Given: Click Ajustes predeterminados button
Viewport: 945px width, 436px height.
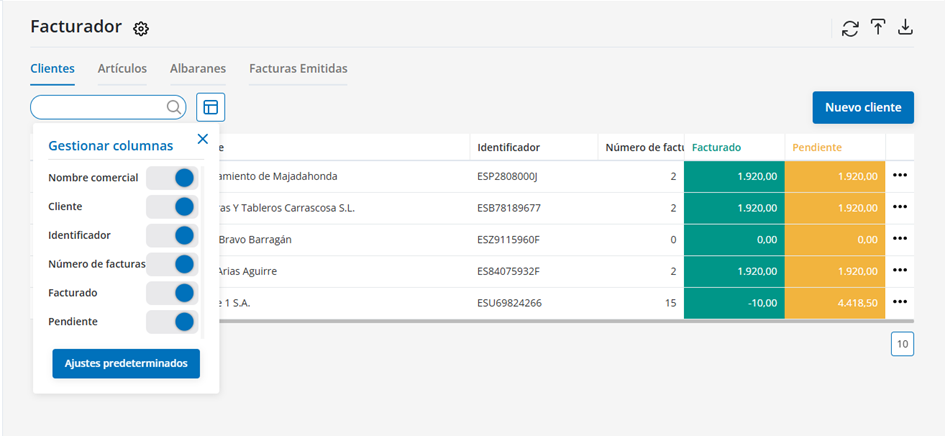Looking at the screenshot, I should click(x=126, y=364).
